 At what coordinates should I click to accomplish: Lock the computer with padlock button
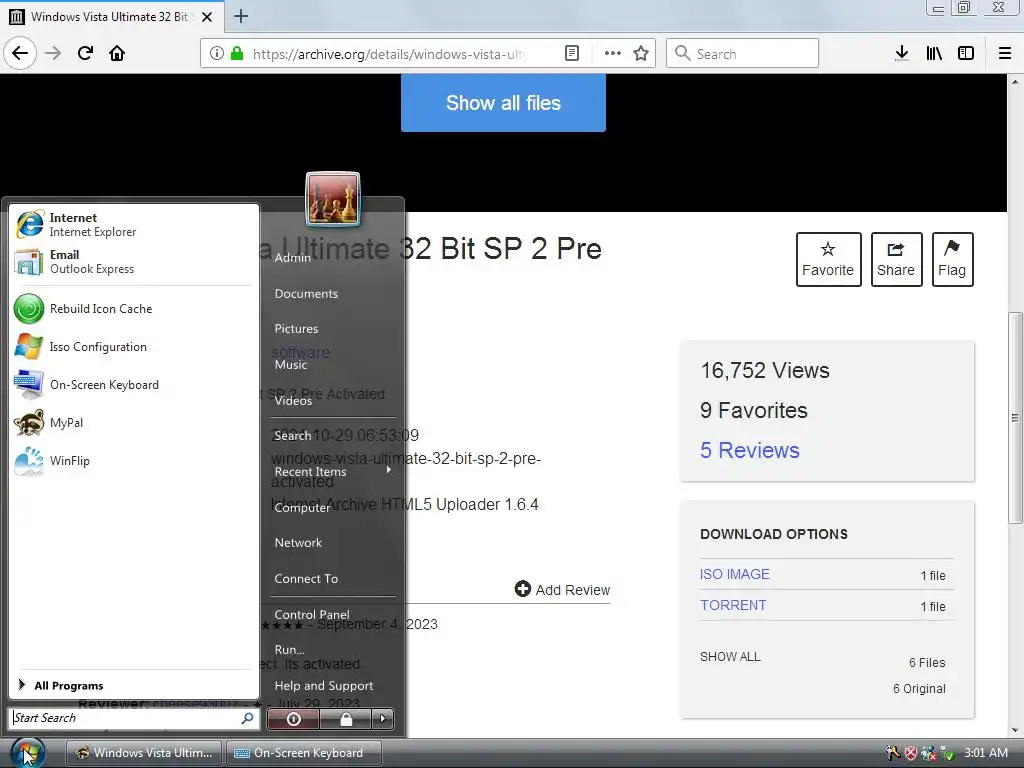tap(346, 719)
